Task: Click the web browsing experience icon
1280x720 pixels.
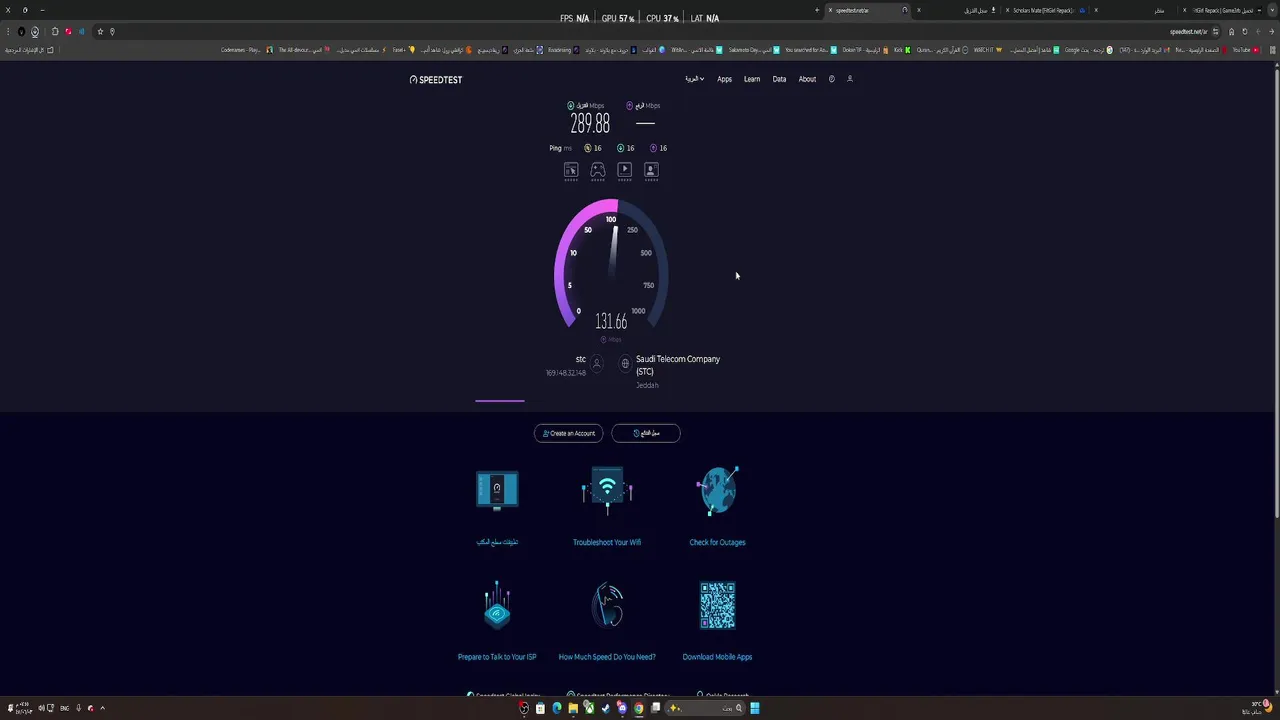Action: [x=571, y=170]
